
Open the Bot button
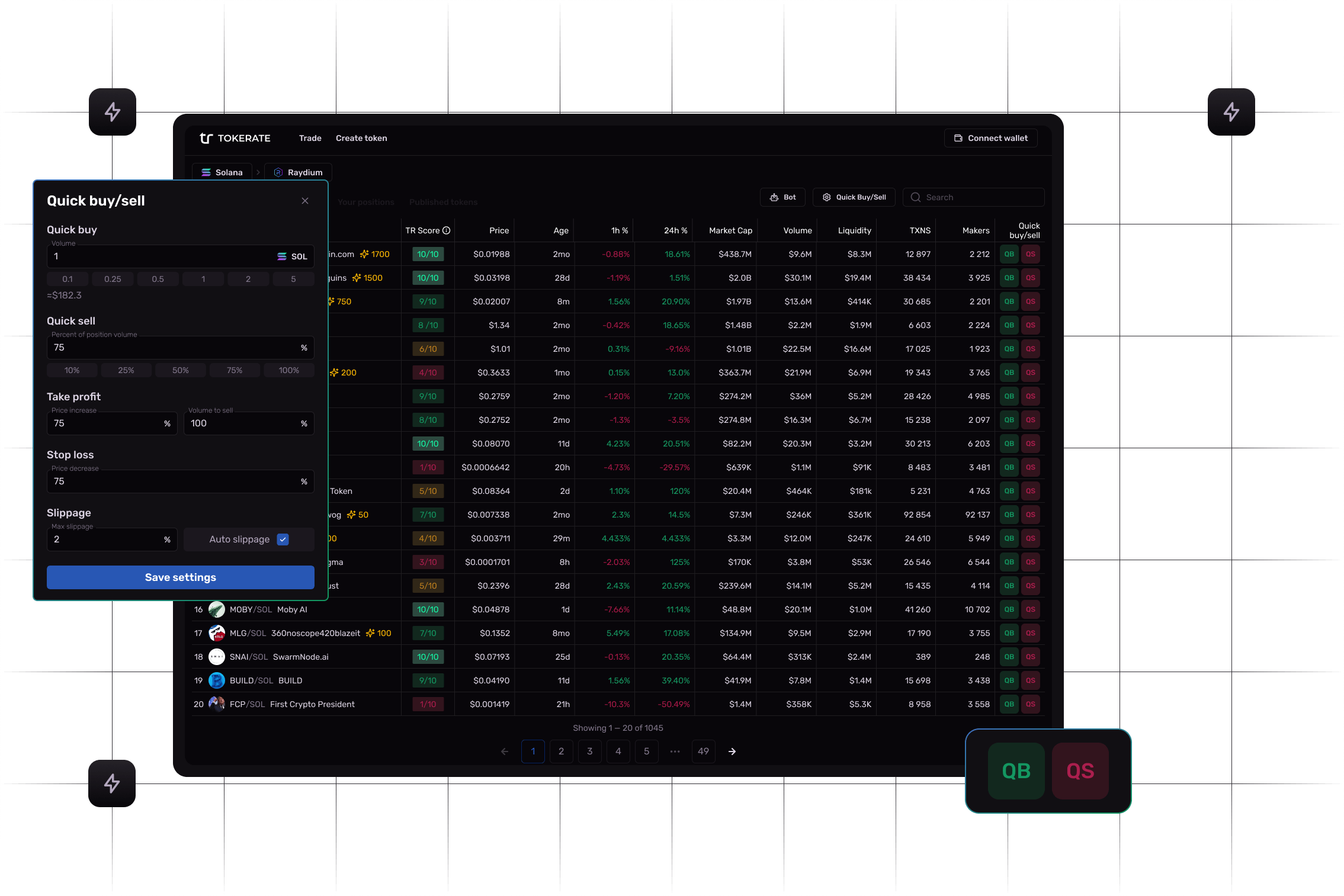click(782, 197)
